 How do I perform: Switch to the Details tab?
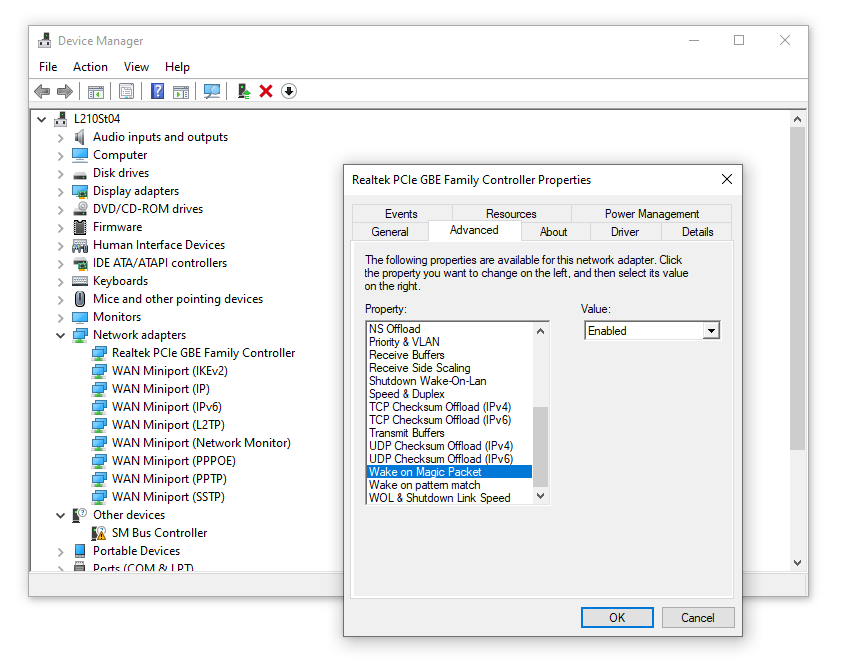tap(697, 232)
